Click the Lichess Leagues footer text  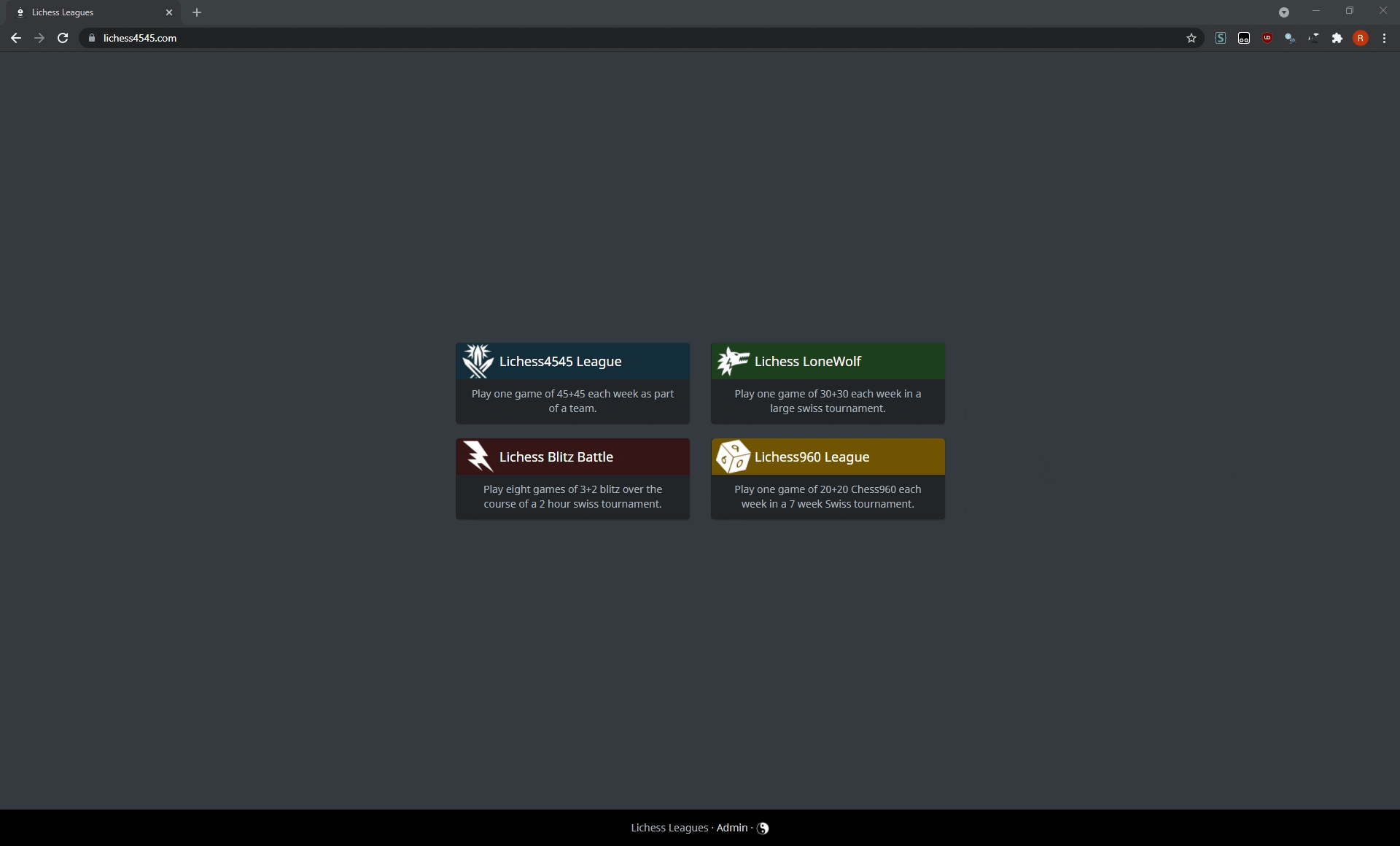669,828
